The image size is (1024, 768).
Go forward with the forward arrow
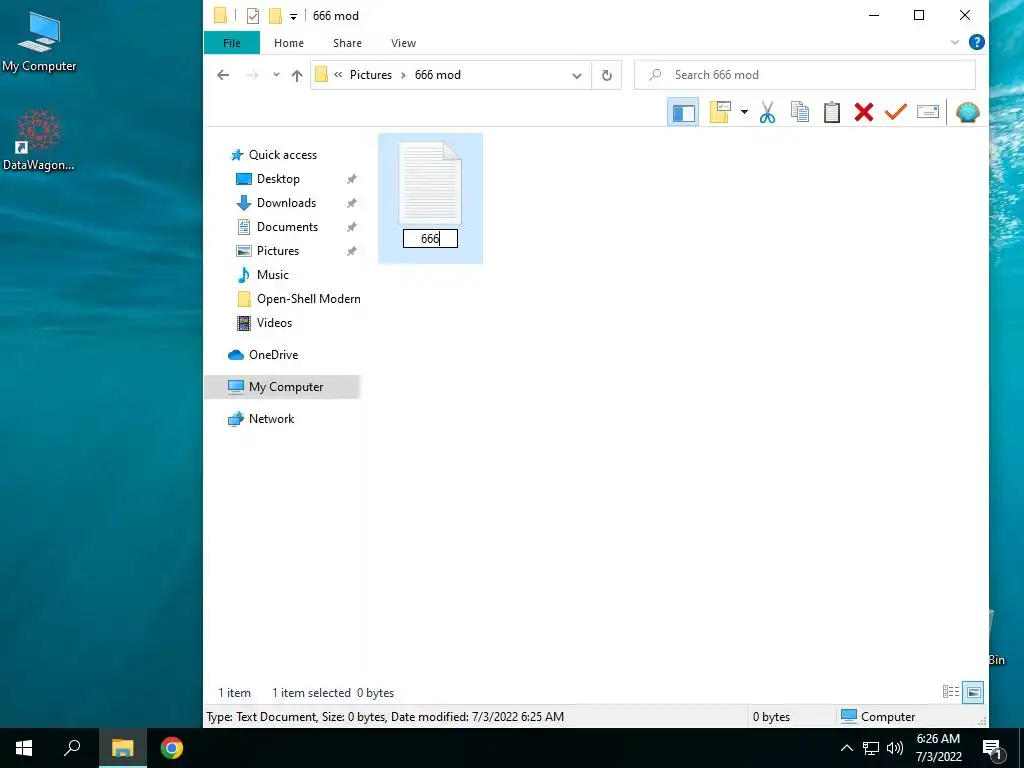click(252, 75)
